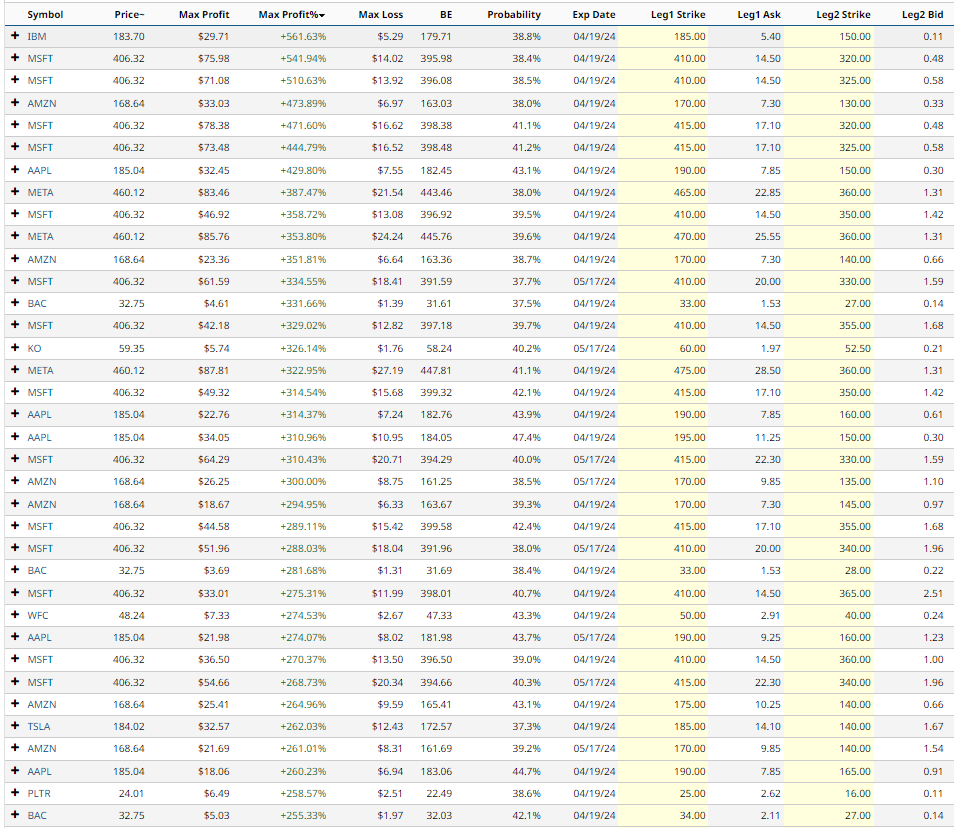Sort by the Exp Date header
Viewport: 954px width, 828px height.
click(x=594, y=15)
